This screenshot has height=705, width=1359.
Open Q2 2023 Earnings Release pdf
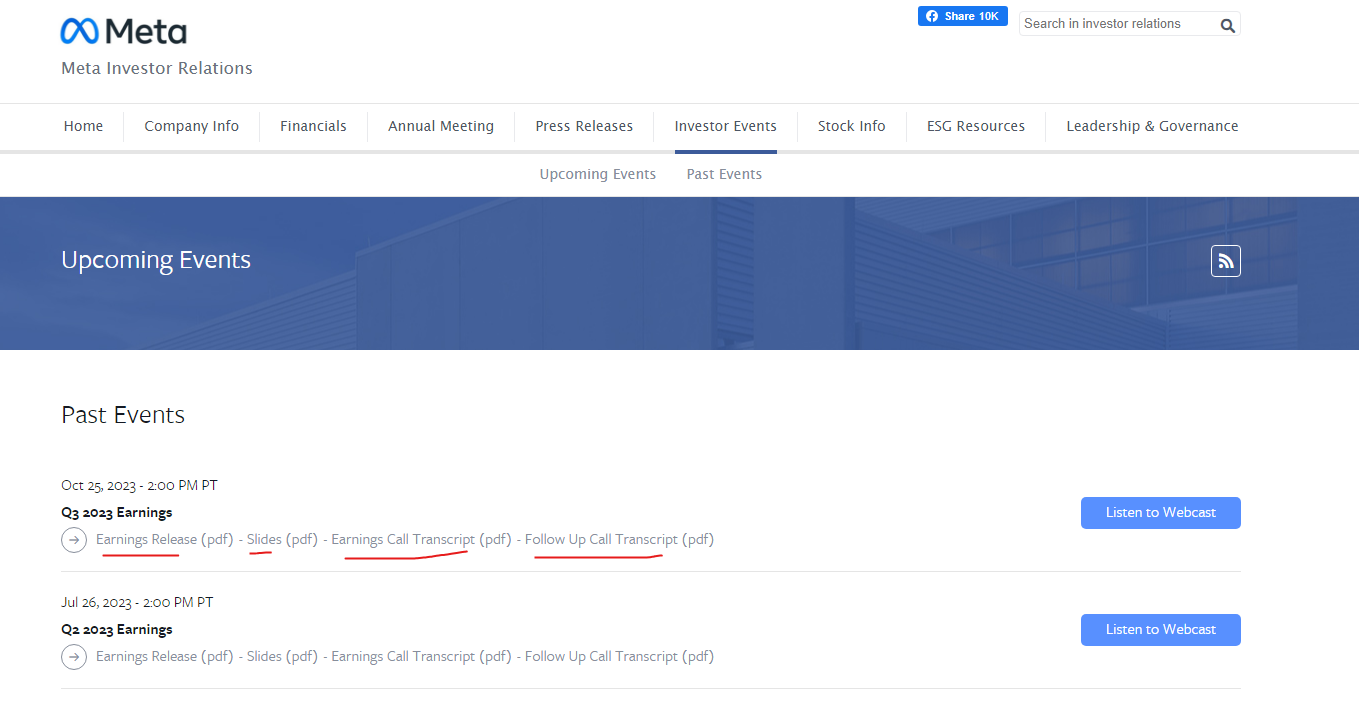point(165,657)
